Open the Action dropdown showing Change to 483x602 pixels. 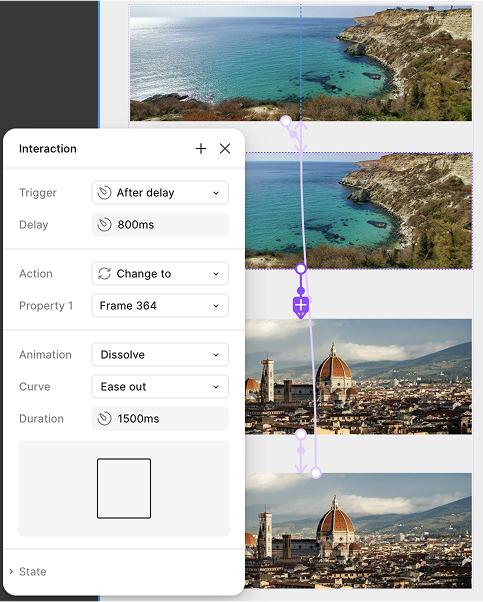(x=160, y=274)
